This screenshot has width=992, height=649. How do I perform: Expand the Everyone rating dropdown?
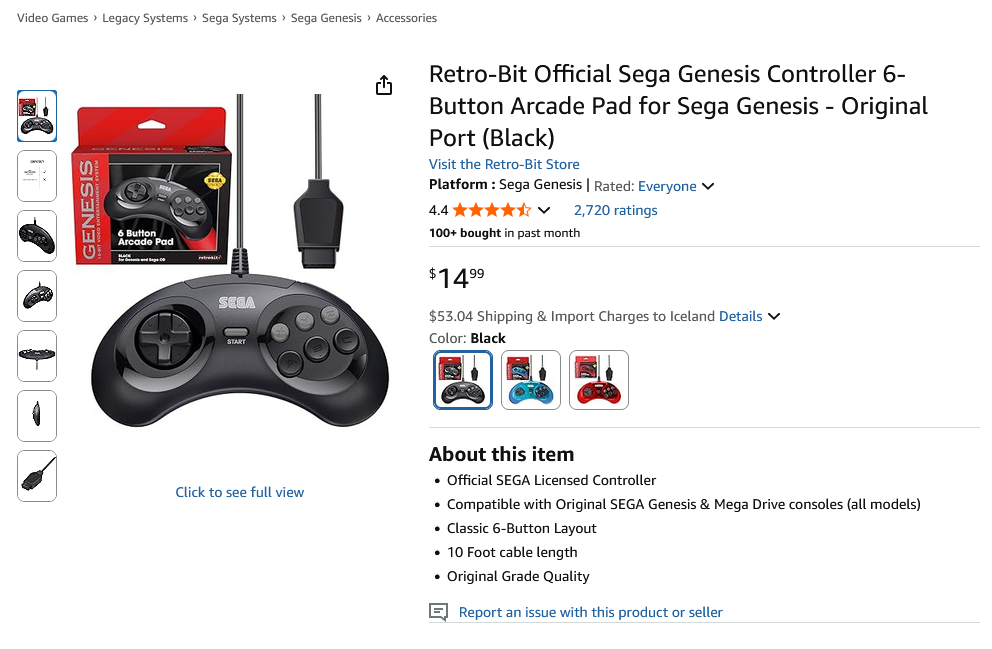pos(708,186)
